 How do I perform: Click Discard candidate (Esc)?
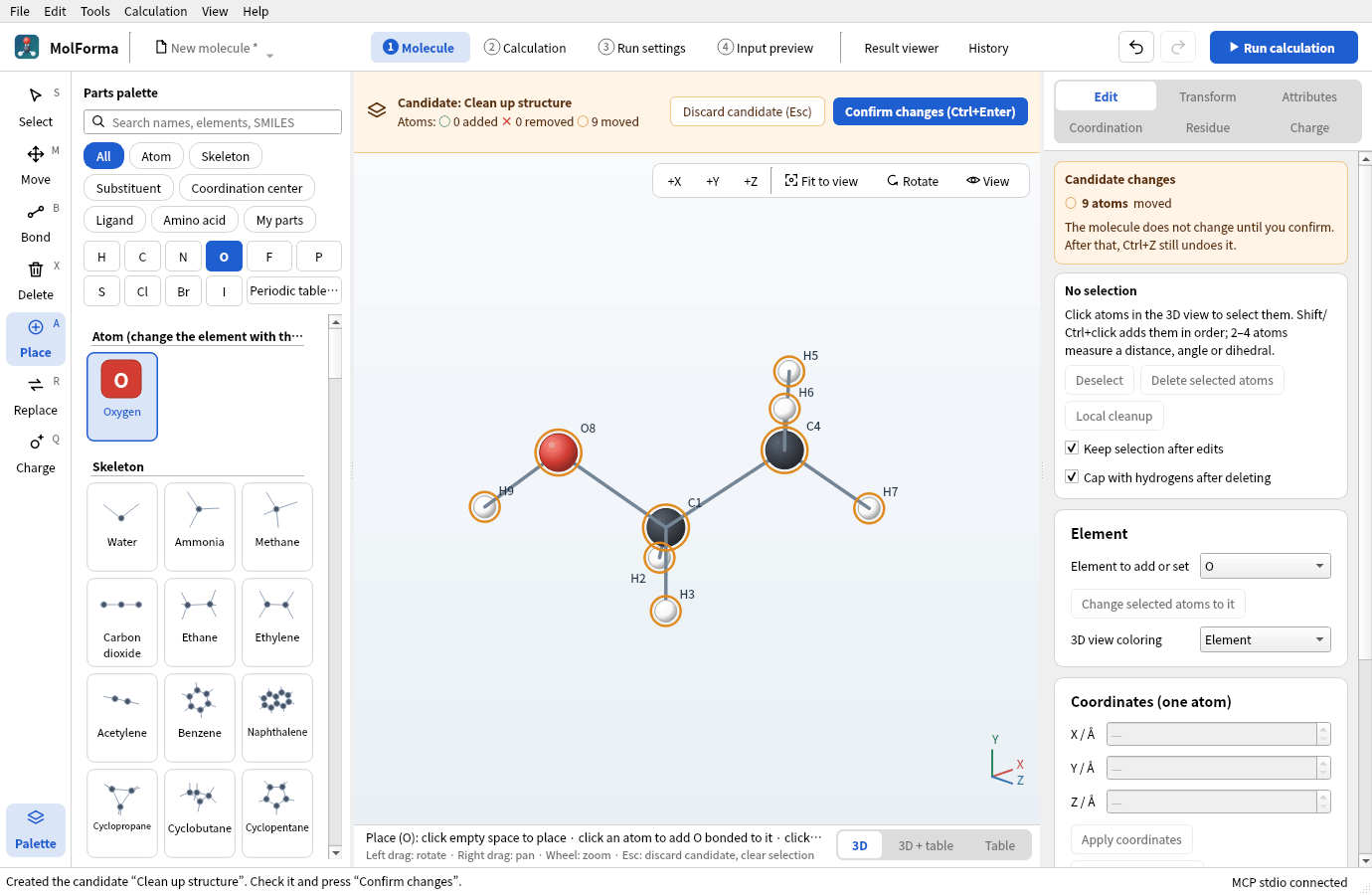click(x=748, y=111)
